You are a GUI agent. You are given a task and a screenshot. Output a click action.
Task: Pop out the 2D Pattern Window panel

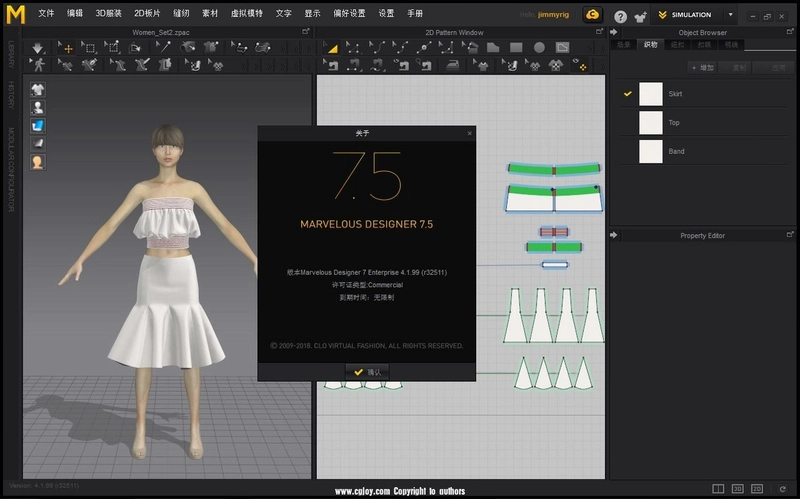(599, 32)
